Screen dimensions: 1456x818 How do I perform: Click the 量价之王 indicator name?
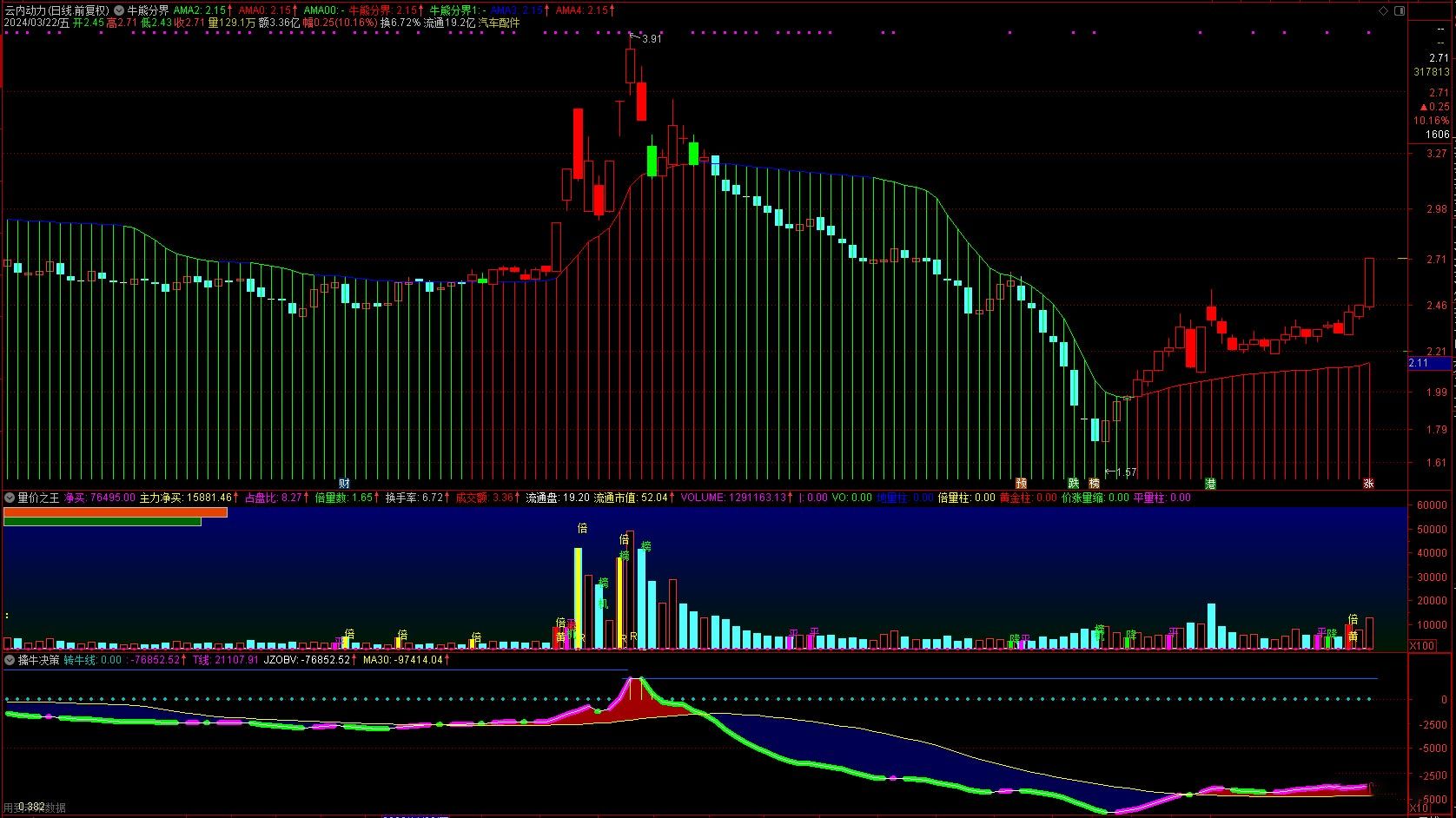coord(38,498)
